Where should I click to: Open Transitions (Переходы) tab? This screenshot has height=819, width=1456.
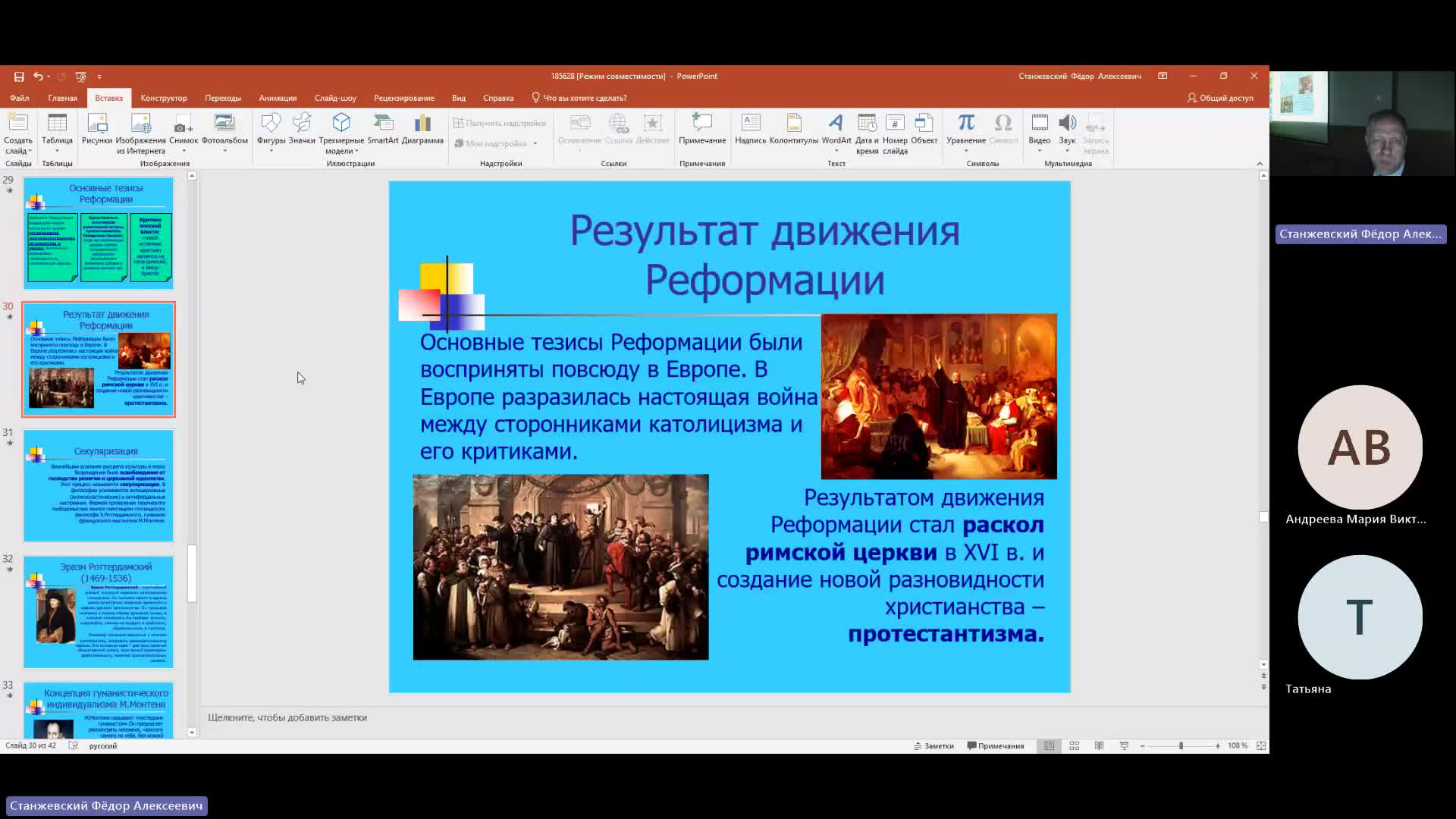coord(223,98)
